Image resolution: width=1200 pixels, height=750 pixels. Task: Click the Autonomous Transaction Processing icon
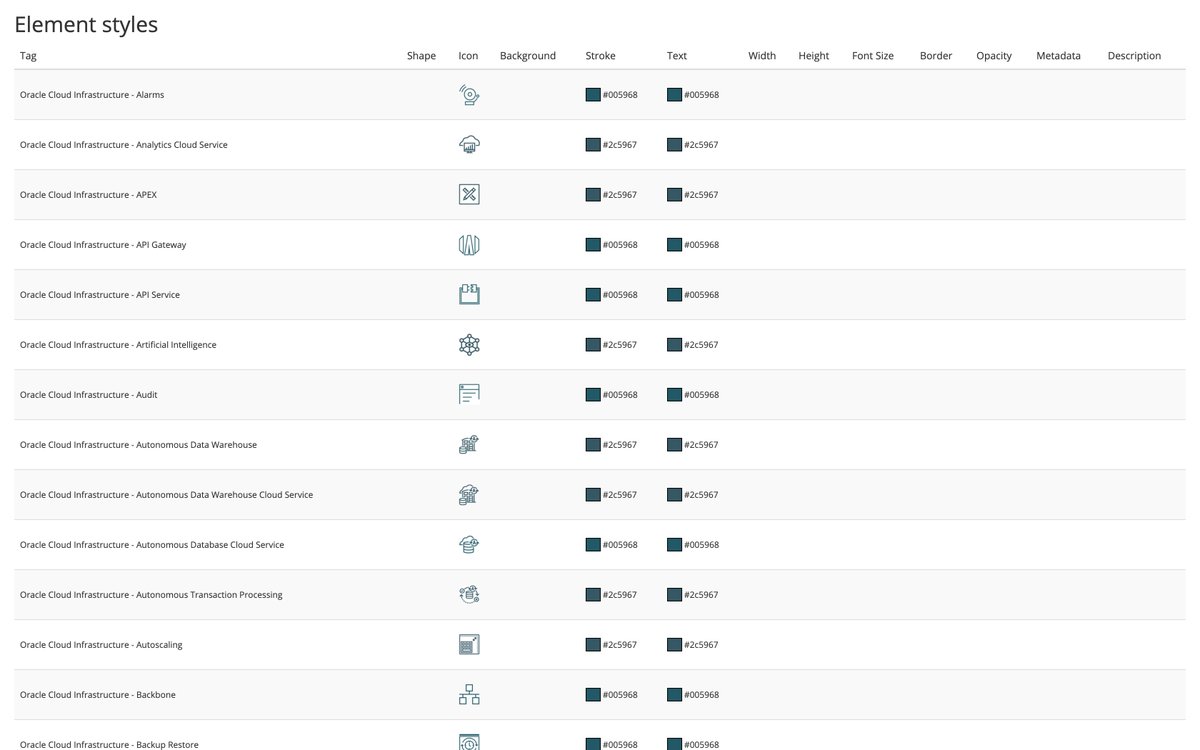pyautogui.click(x=469, y=595)
